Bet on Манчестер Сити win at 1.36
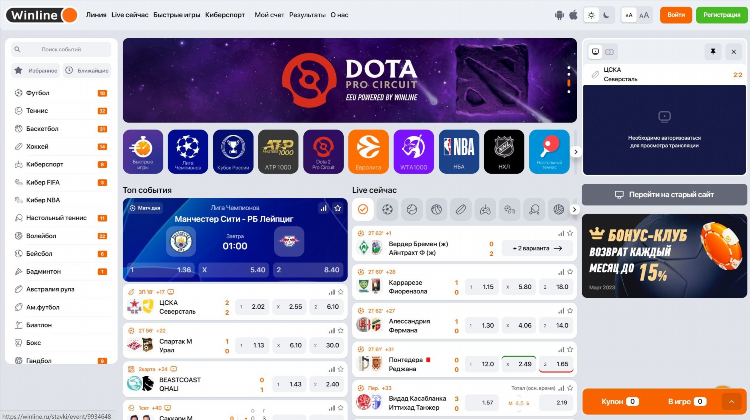 [x=159, y=270]
